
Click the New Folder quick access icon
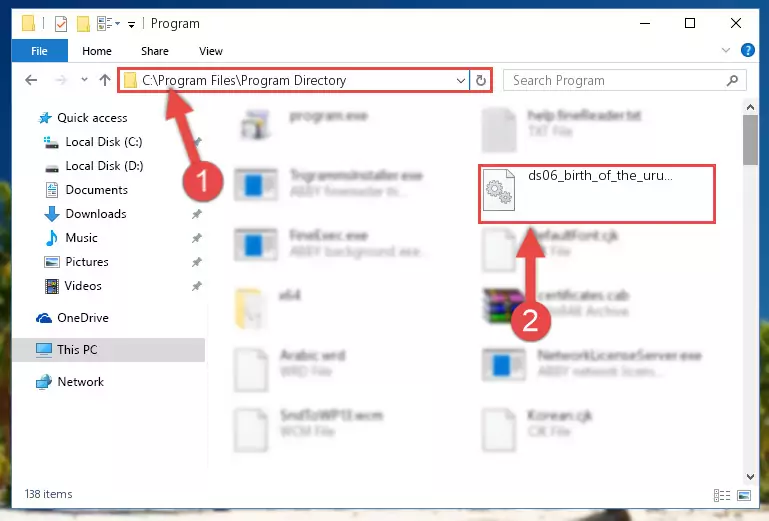pyautogui.click(x=83, y=24)
